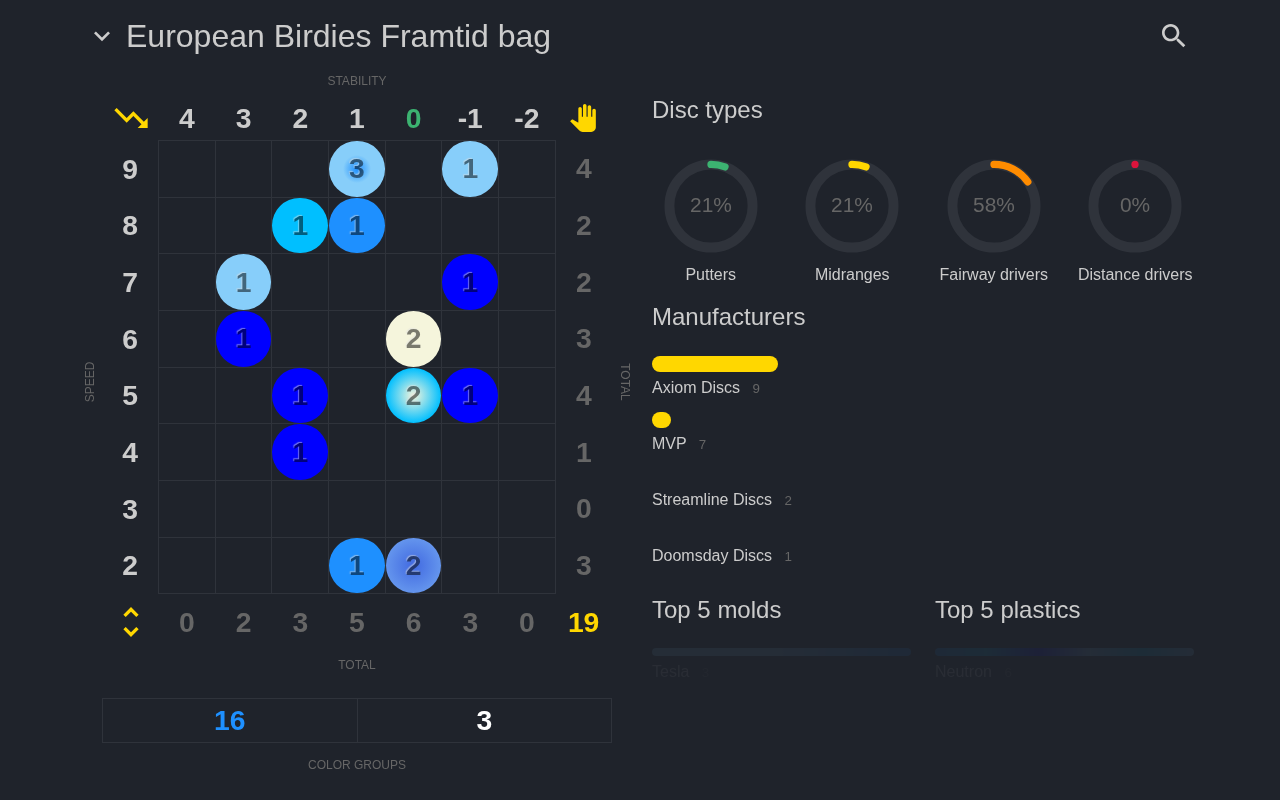Toggle the hand orientation icon

[584, 118]
